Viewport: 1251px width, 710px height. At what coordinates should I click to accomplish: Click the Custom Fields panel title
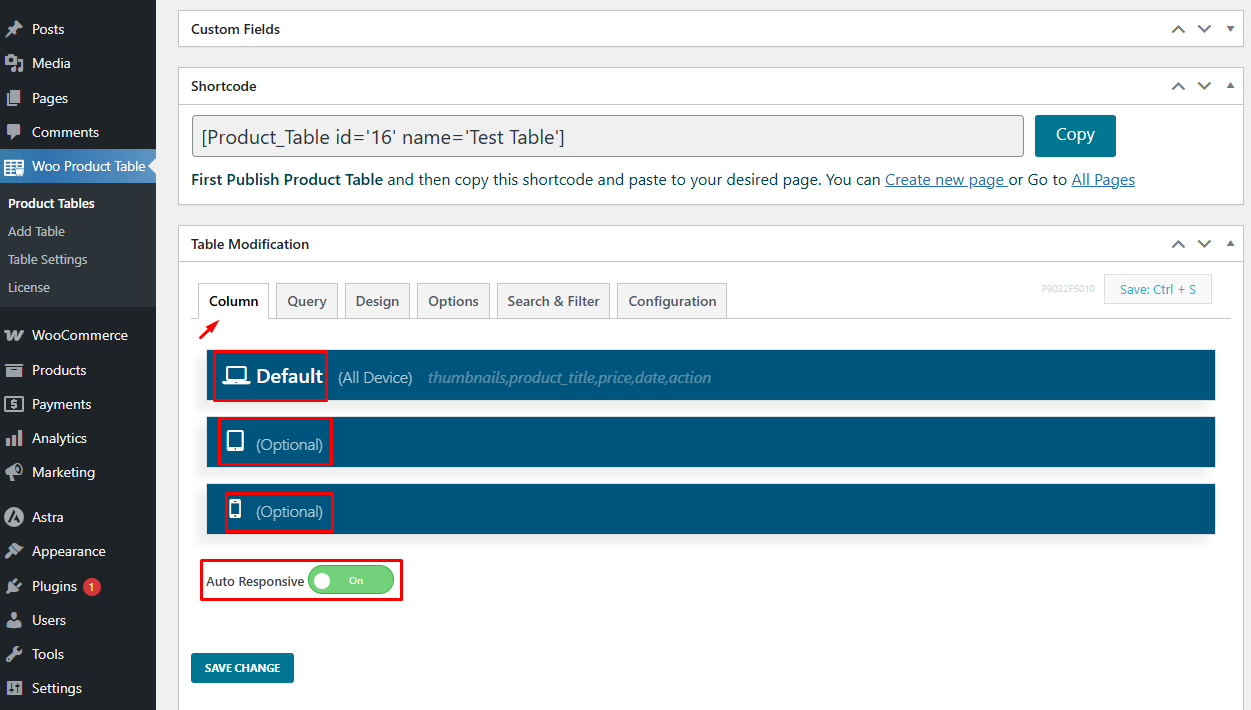click(236, 29)
